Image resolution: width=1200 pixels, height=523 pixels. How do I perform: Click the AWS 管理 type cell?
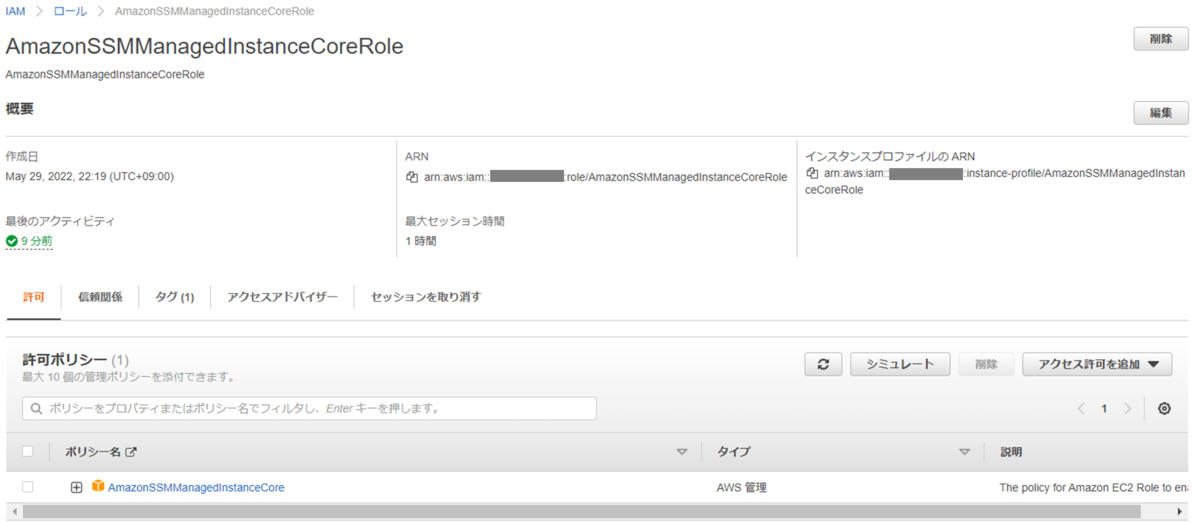coord(742,487)
